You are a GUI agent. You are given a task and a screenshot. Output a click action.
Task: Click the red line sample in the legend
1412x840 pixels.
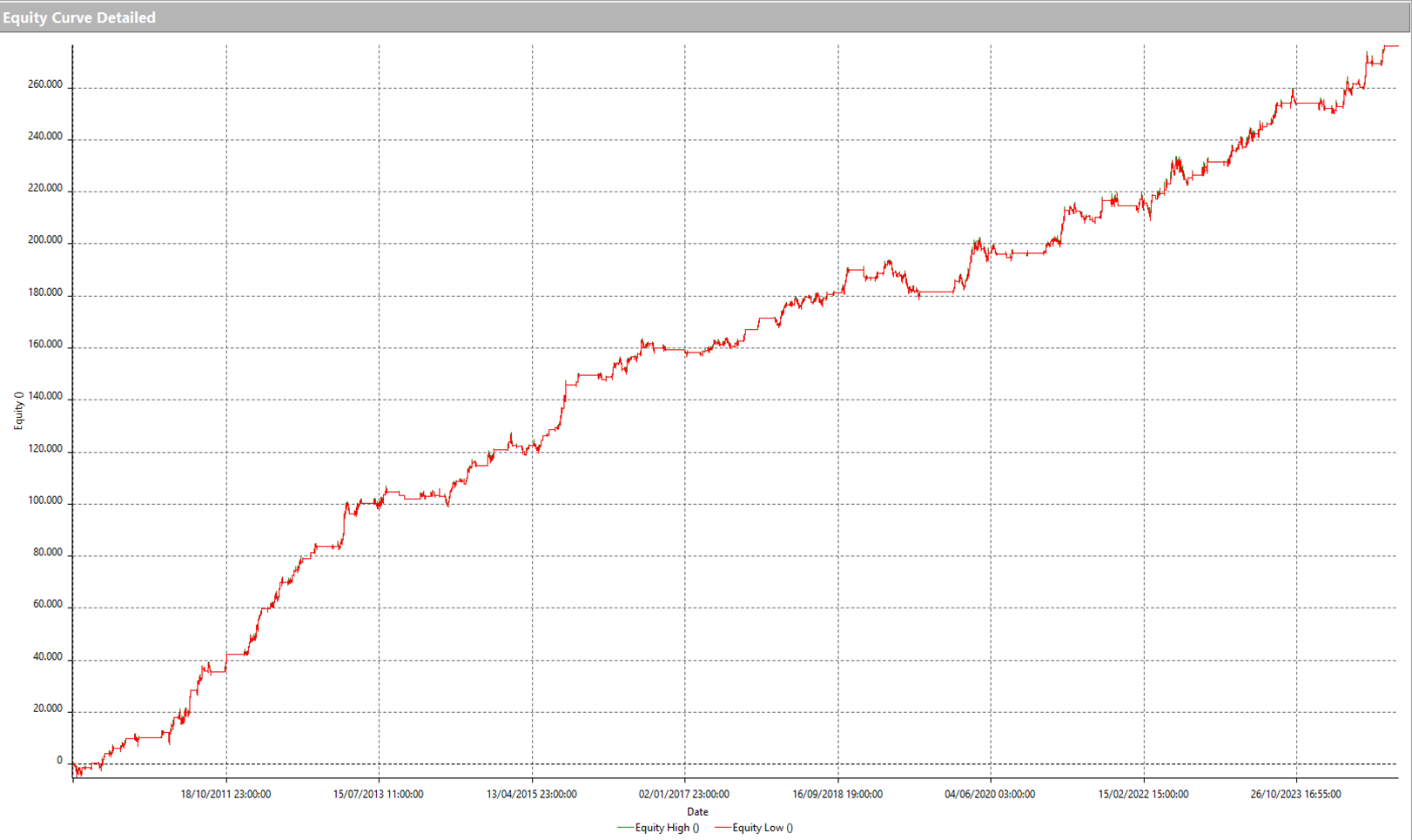(x=723, y=828)
